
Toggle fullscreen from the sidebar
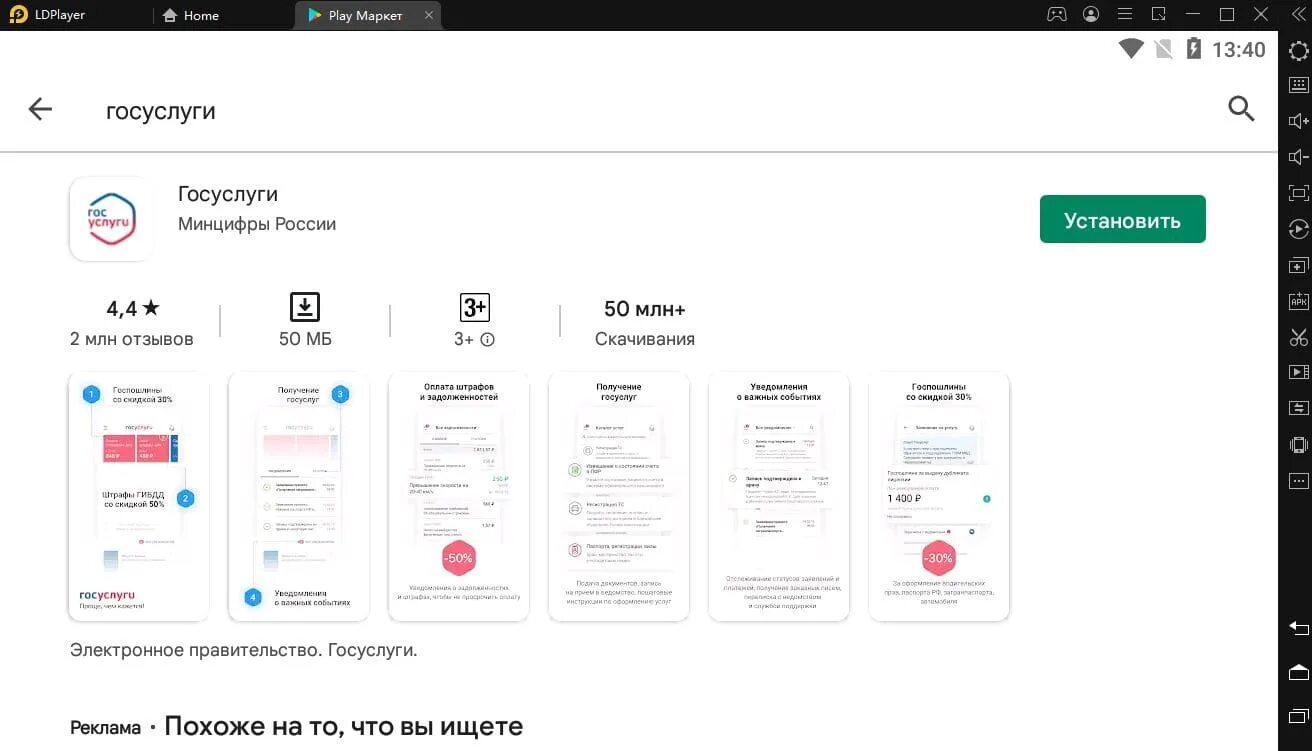pyautogui.click(x=1298, y=193)
